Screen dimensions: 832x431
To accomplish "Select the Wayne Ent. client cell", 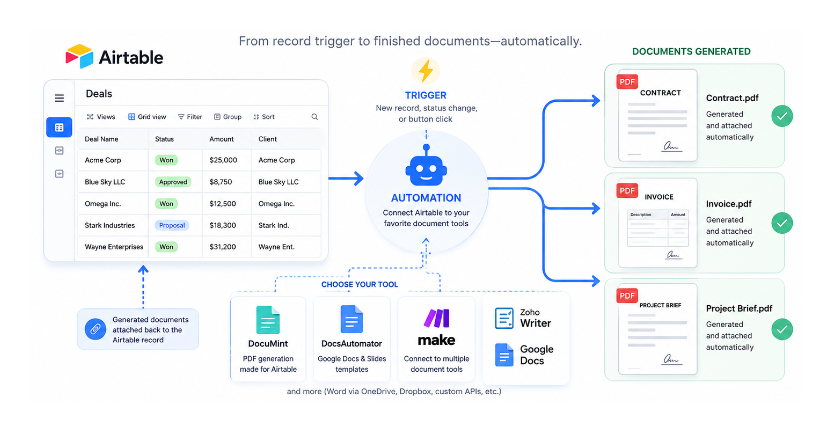I will point(287,247).
